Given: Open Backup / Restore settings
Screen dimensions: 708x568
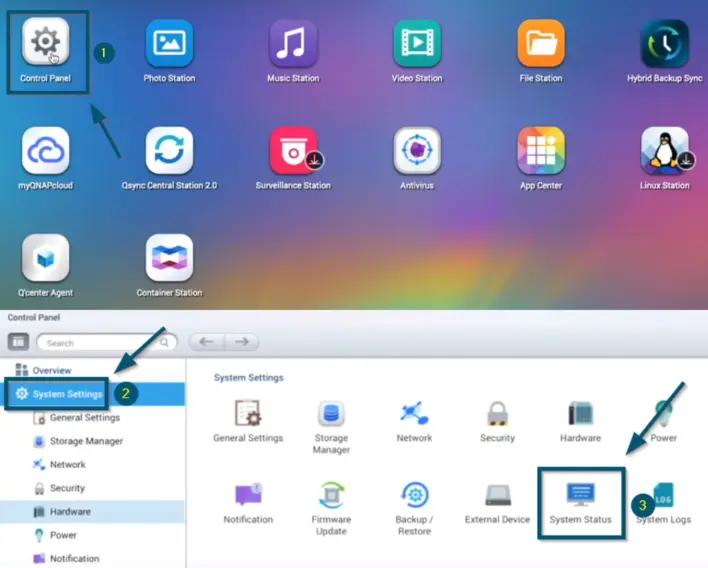Looking at the screenshot, I should tap(414, 508).
